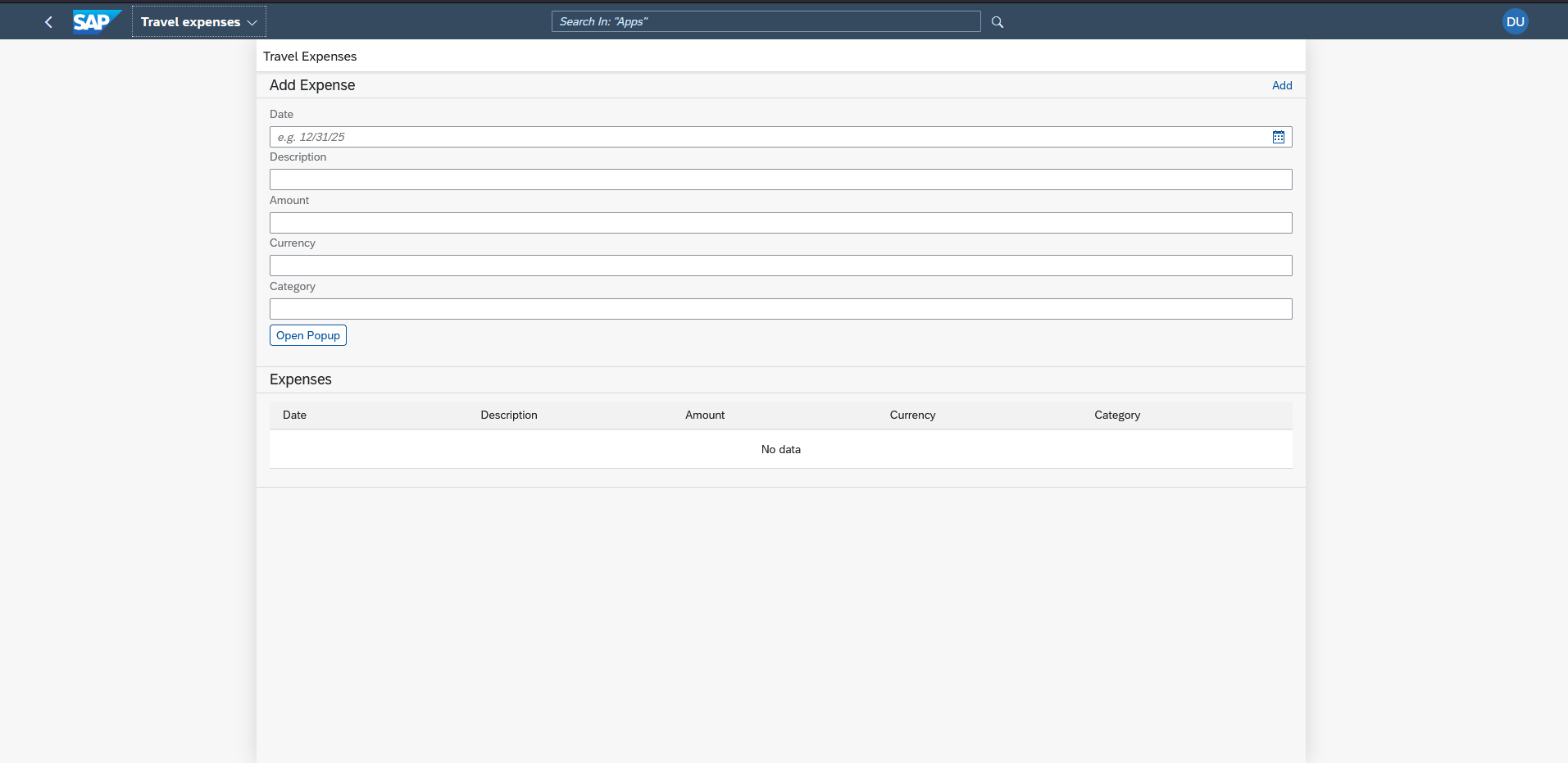
Task: Click the No data table row
Action: (x=780, y=449)
